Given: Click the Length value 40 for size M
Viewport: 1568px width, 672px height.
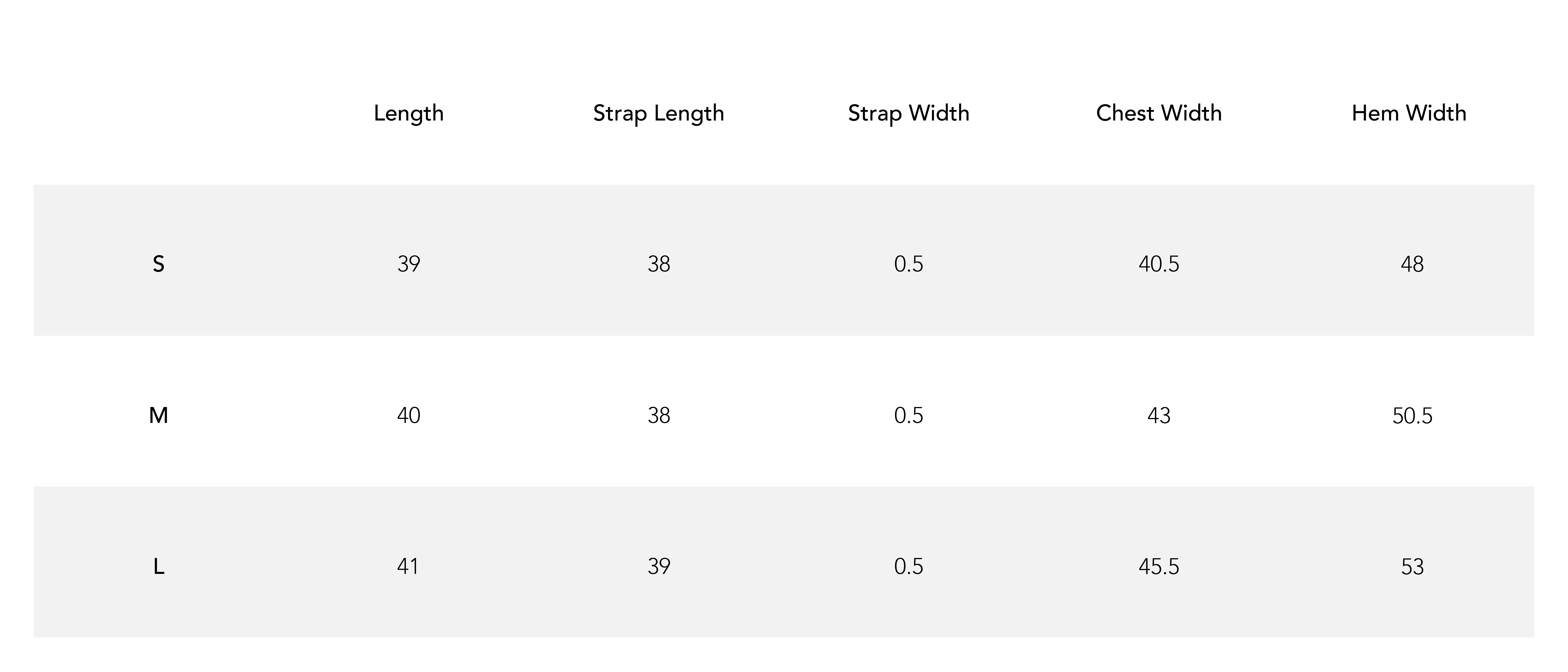Looking at the screenshot, I should pos(408,416).
